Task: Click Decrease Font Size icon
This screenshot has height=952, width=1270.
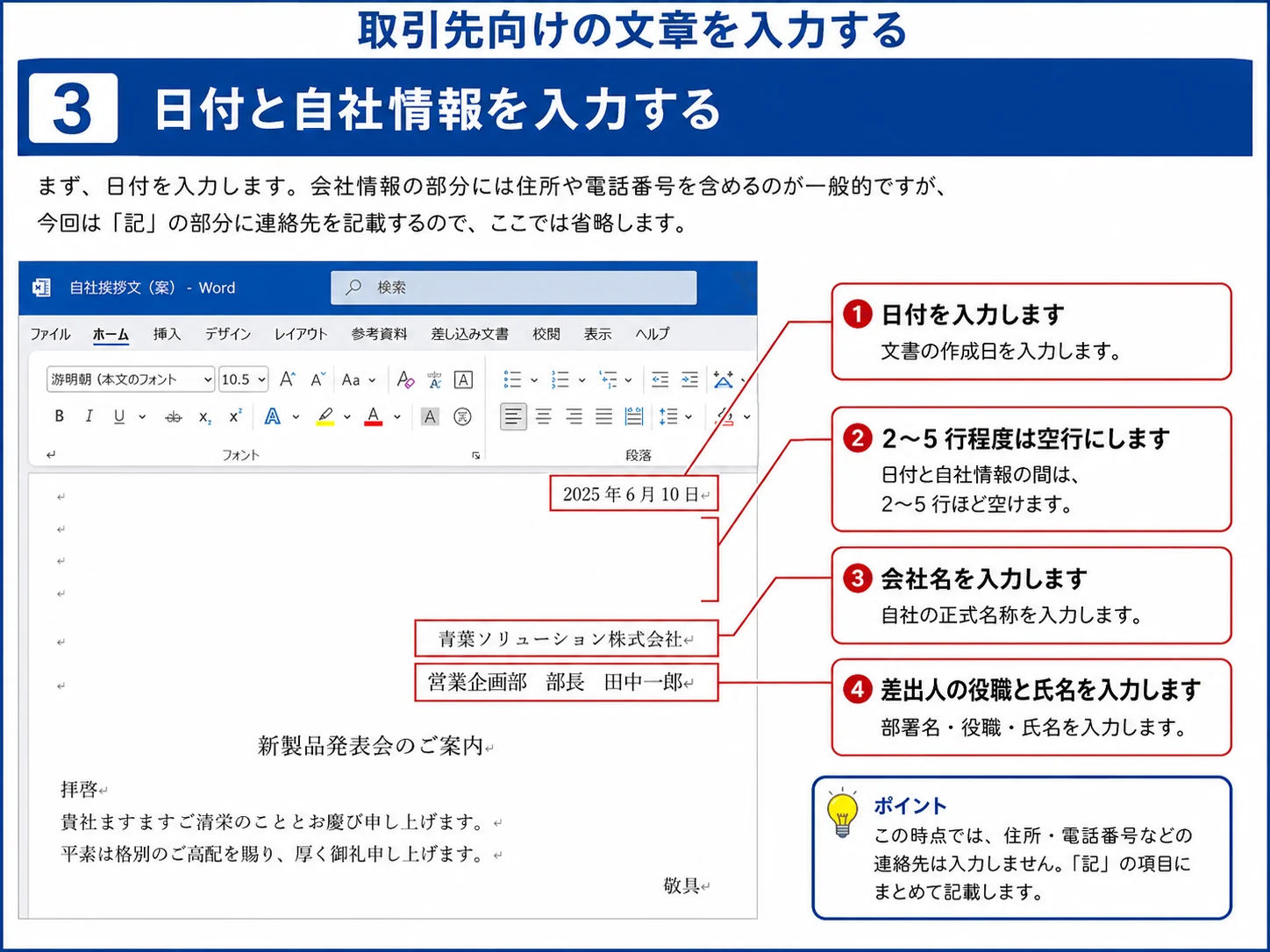Action: pos(317,380)
